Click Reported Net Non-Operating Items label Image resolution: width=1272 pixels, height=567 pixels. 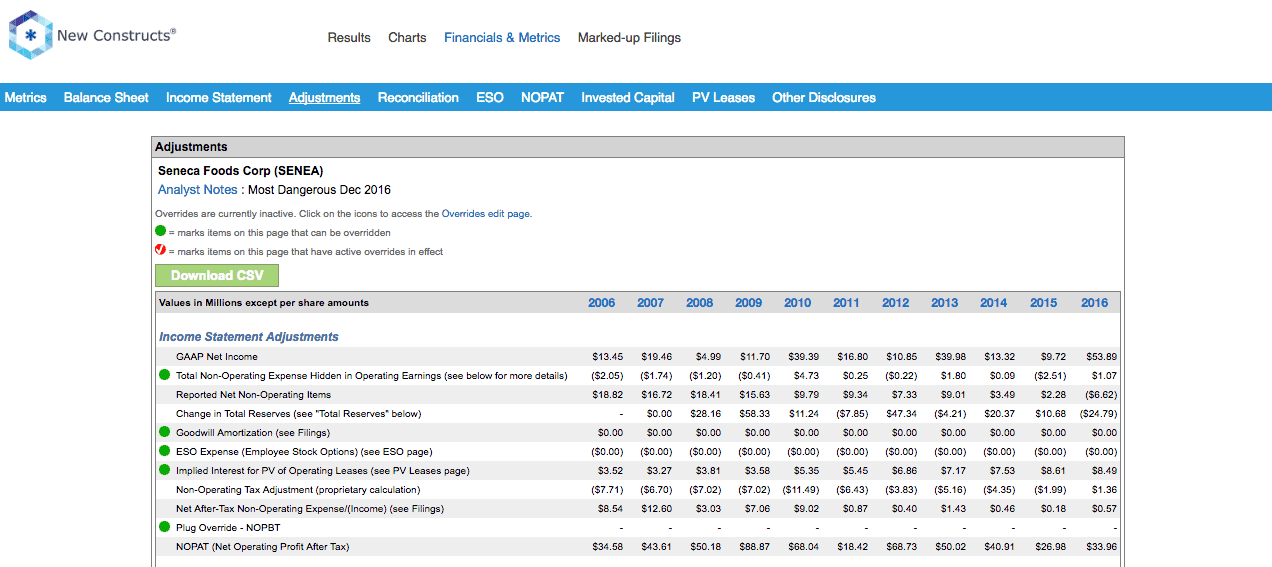click(x=253, y=394)
